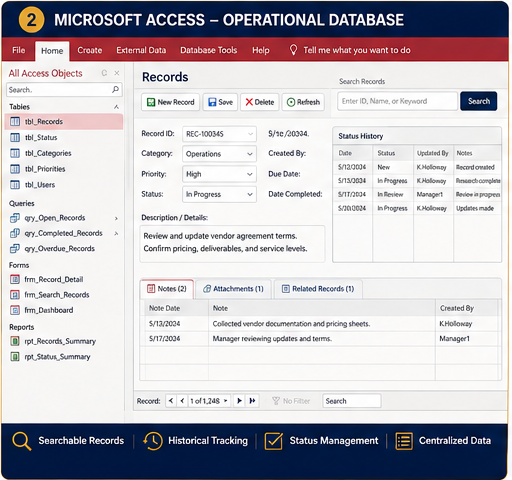512x480 pixels.
Task: Click the tbl_Users table icon
Action: [15, 185]
